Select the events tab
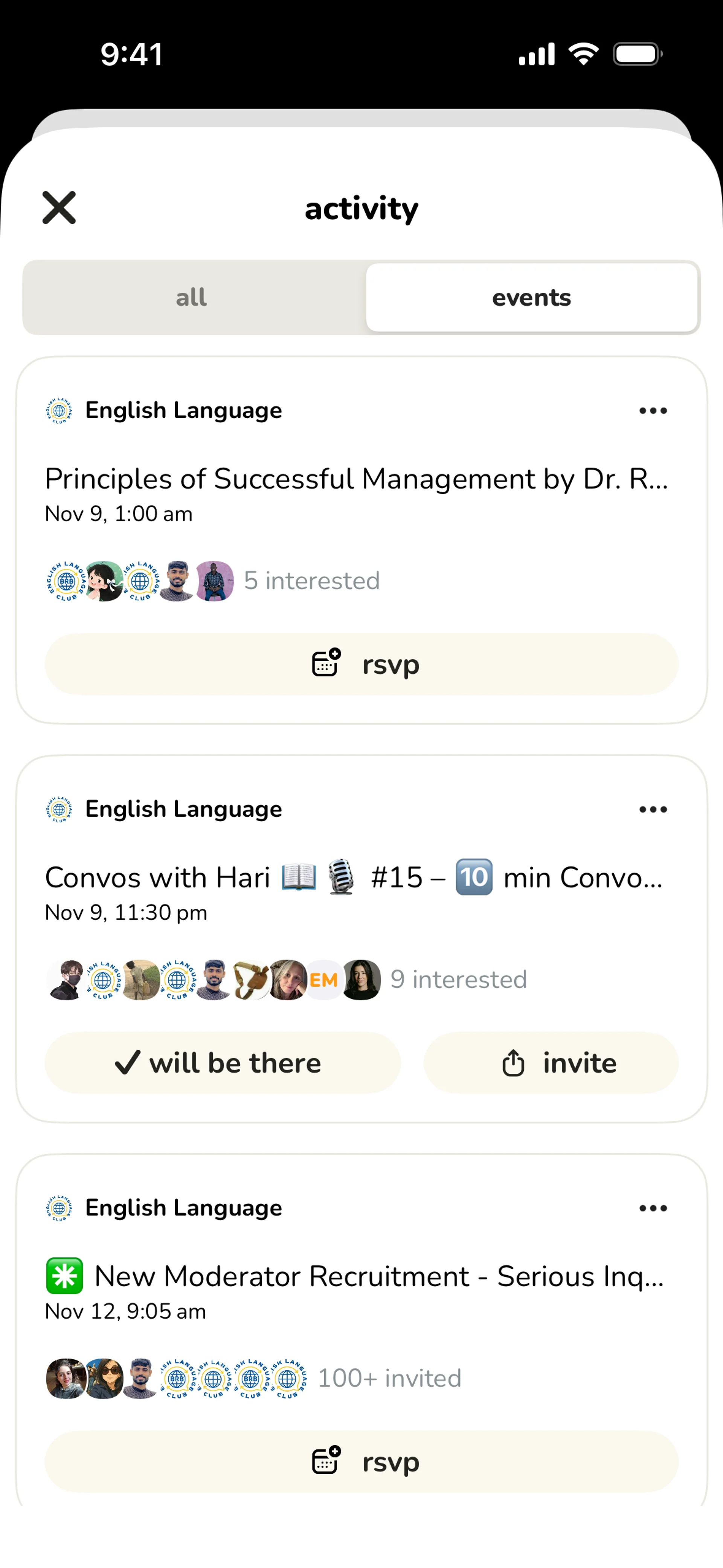Screen dimensions: 723x1568 point(531,298)
